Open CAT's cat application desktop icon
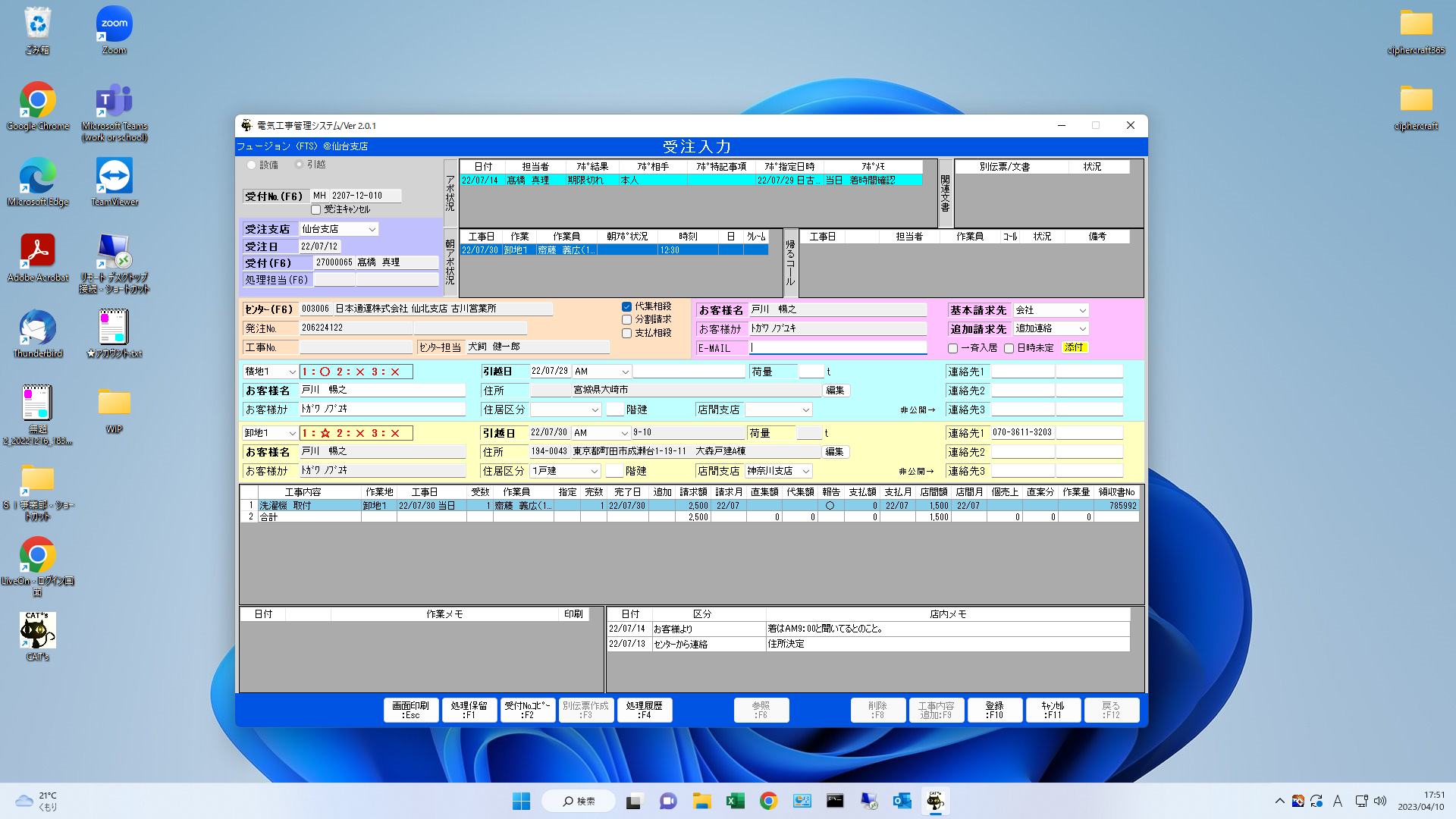This screenshot has width=1456, height=819. 37,631
